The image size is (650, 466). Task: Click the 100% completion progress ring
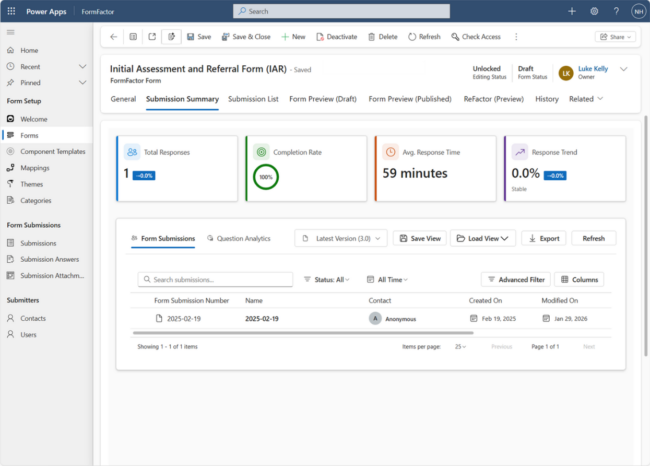click(266, 177)
